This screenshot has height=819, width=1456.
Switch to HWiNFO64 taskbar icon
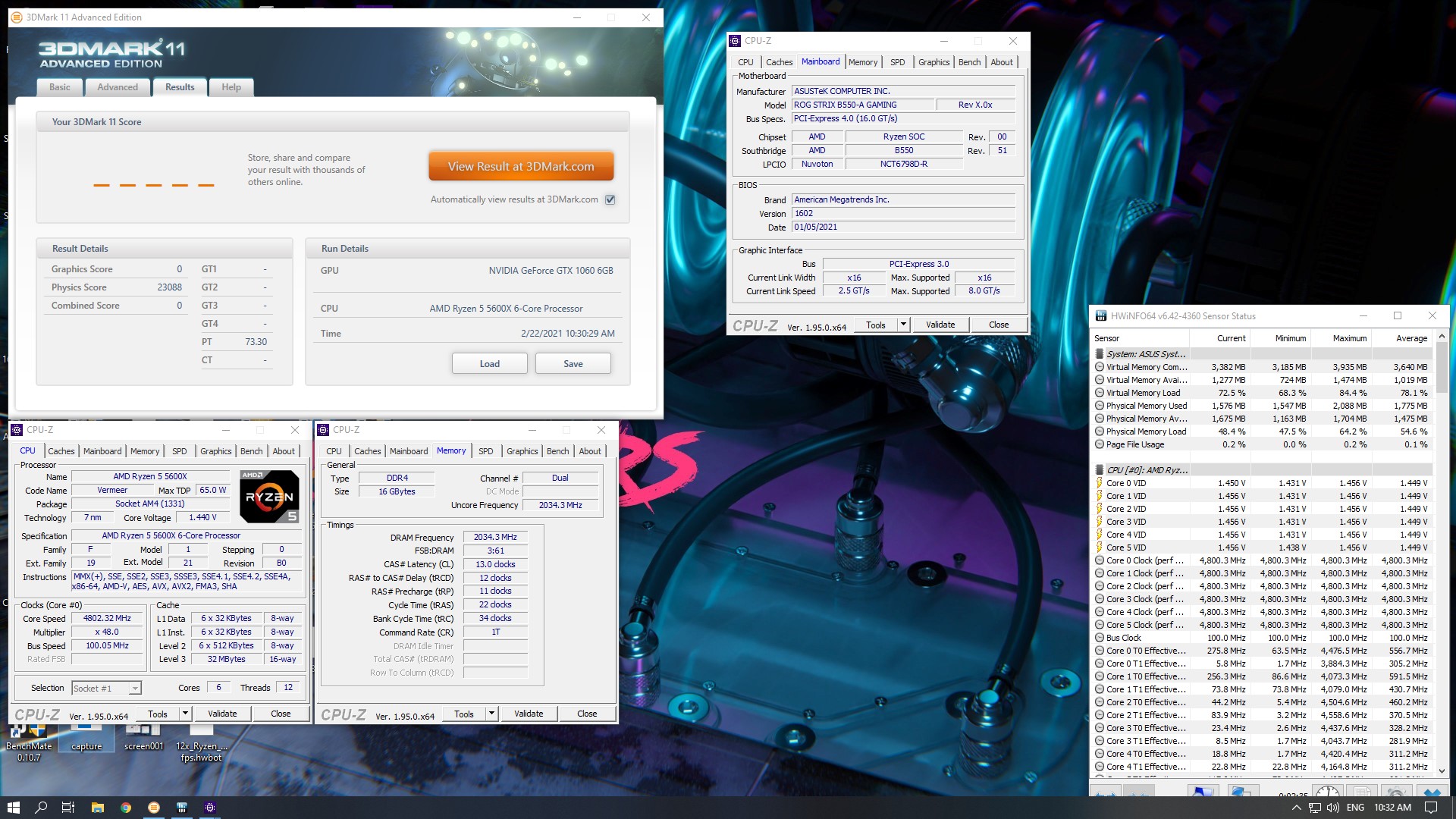point(182,808)
